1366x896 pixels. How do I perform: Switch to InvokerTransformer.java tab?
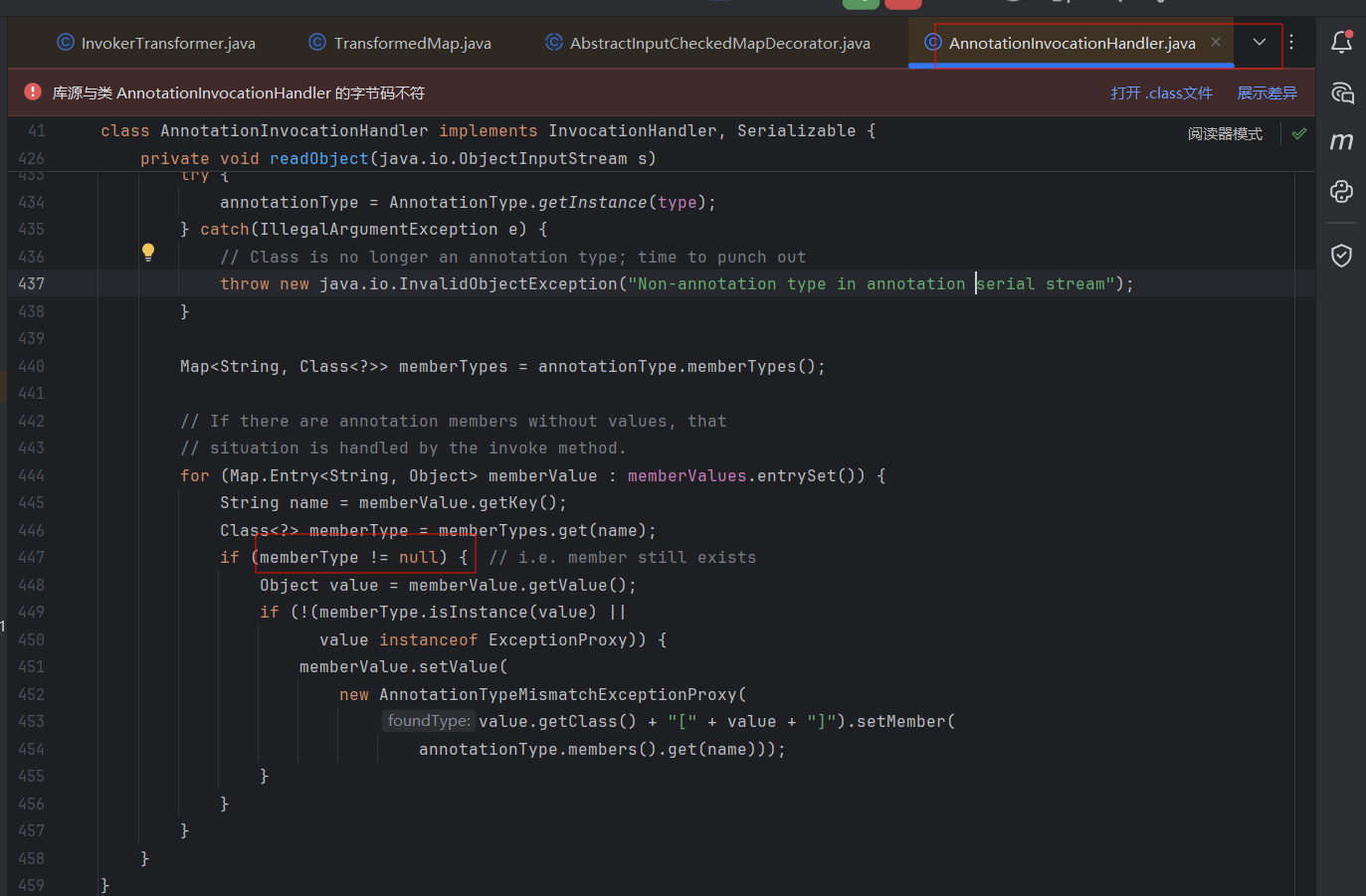coord(156,43)
